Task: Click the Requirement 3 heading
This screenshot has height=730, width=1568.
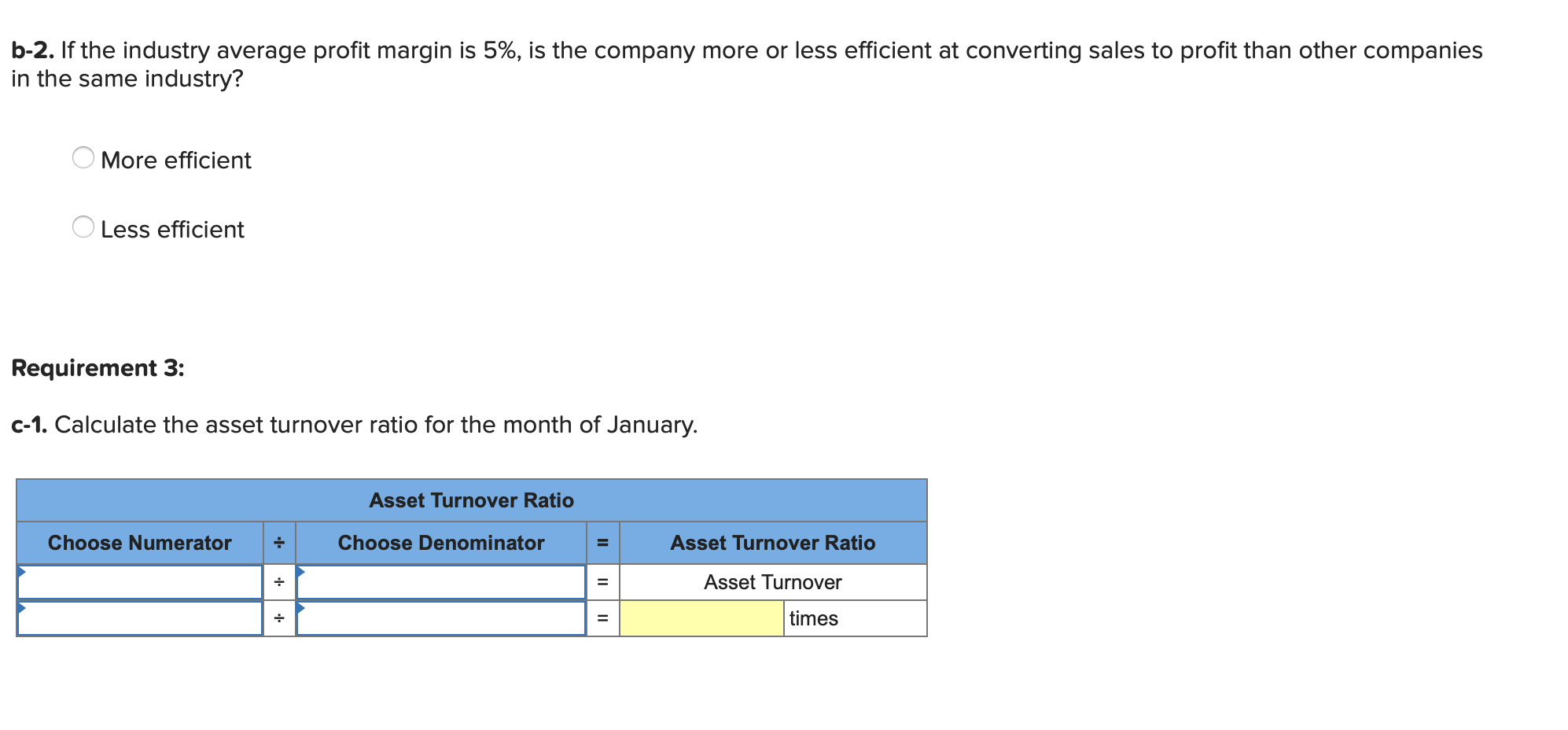Action: pyautogui.click(x=98, y=367)
